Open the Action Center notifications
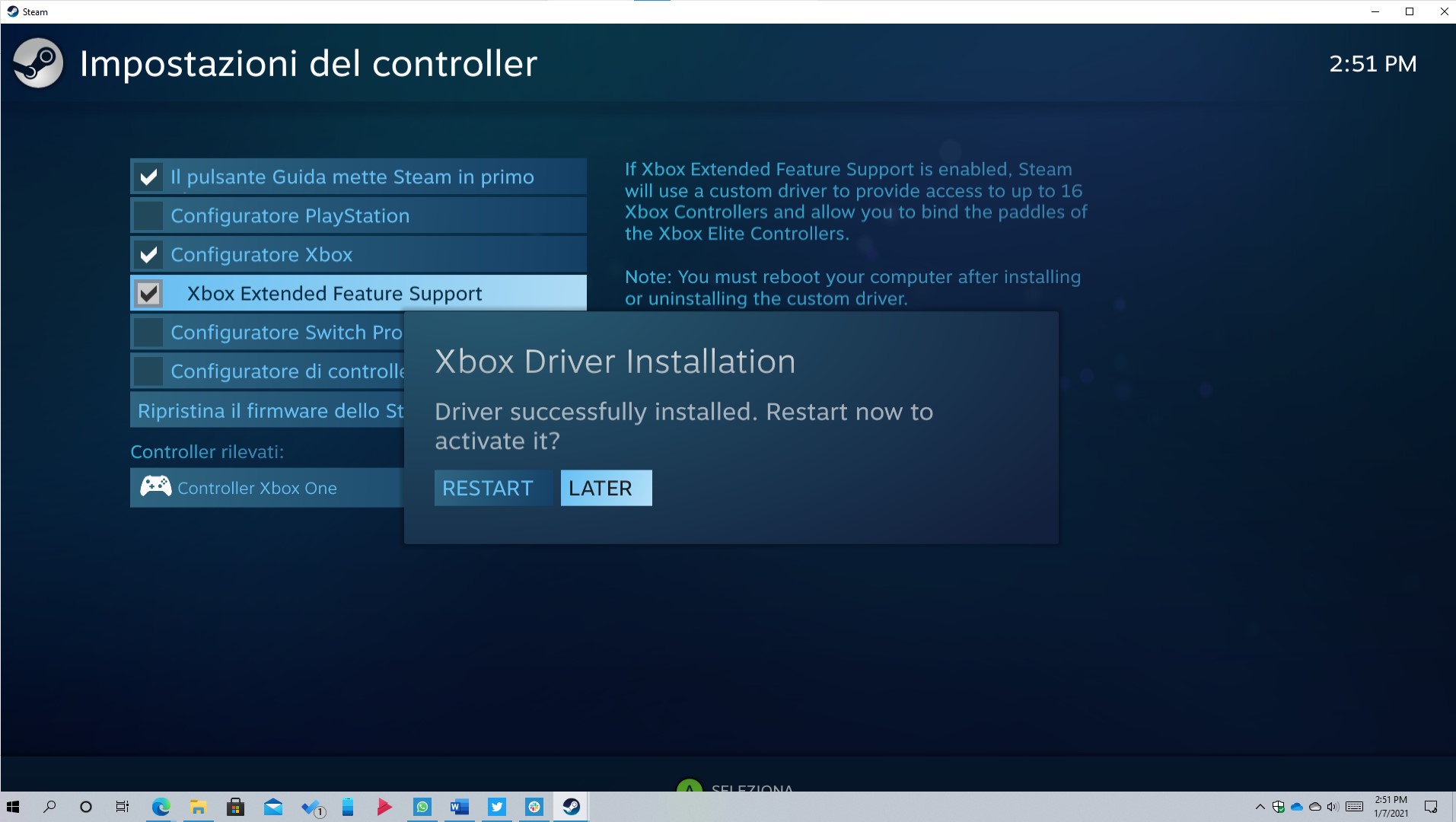Screen dimensions: 1456x822 click(x=1431, y=807)
